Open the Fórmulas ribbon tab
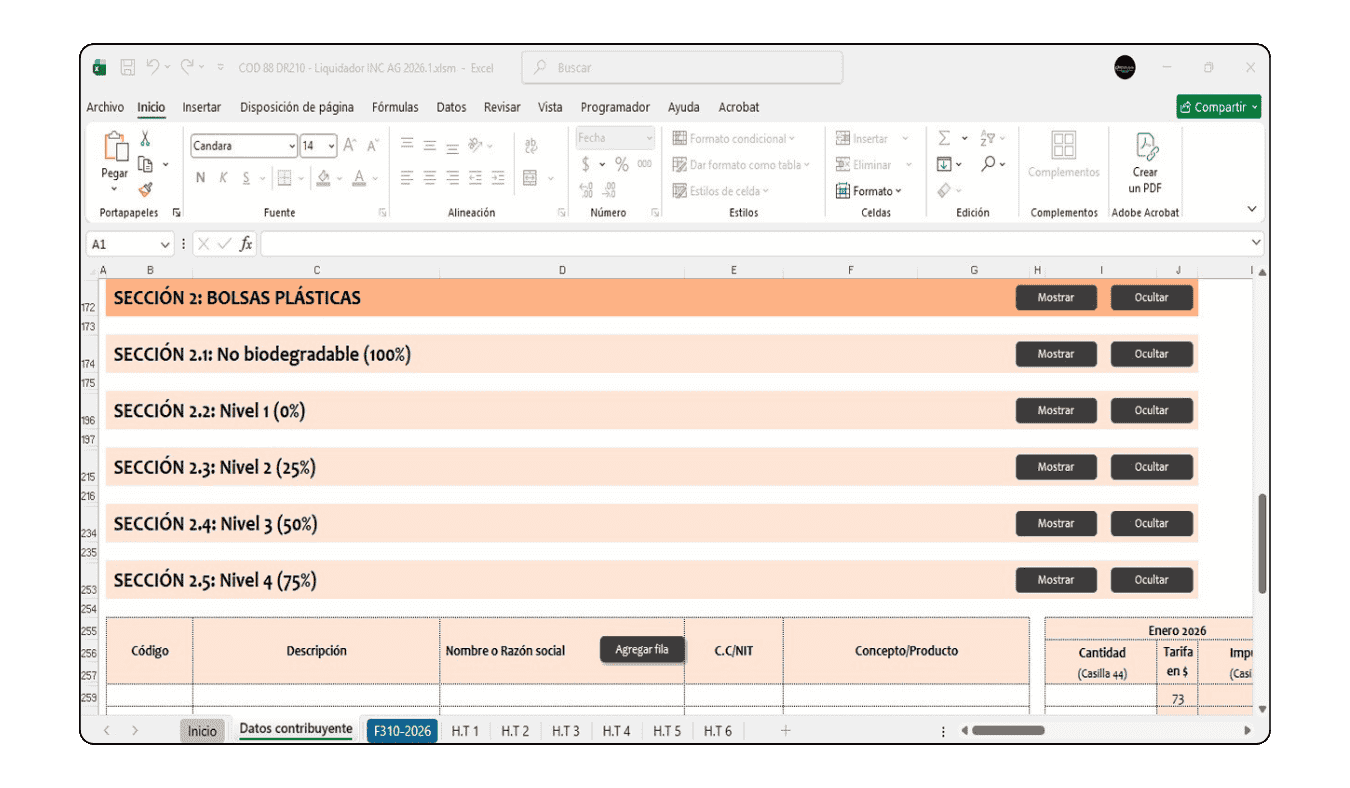Screen dimensions: 1350x788 (x=395, y=107)
